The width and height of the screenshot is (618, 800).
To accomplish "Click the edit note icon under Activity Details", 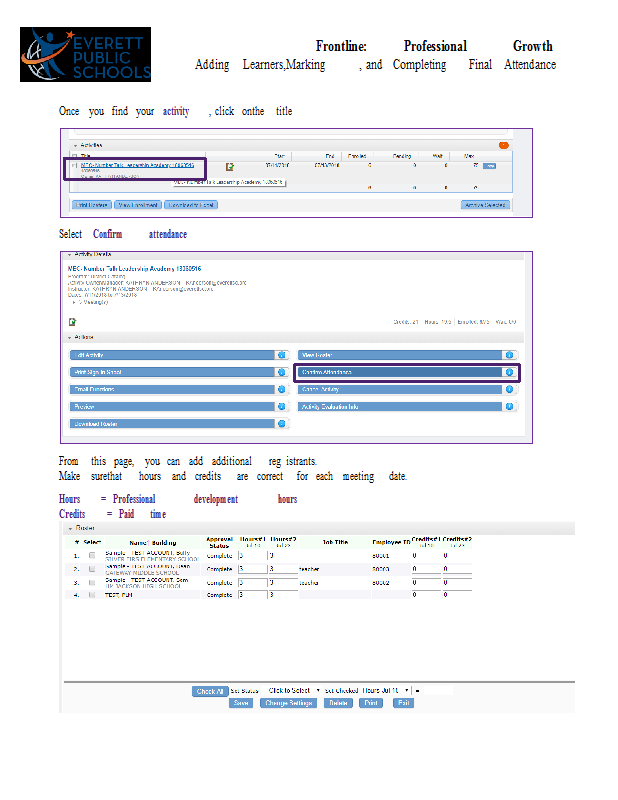I will click(72, 322).
